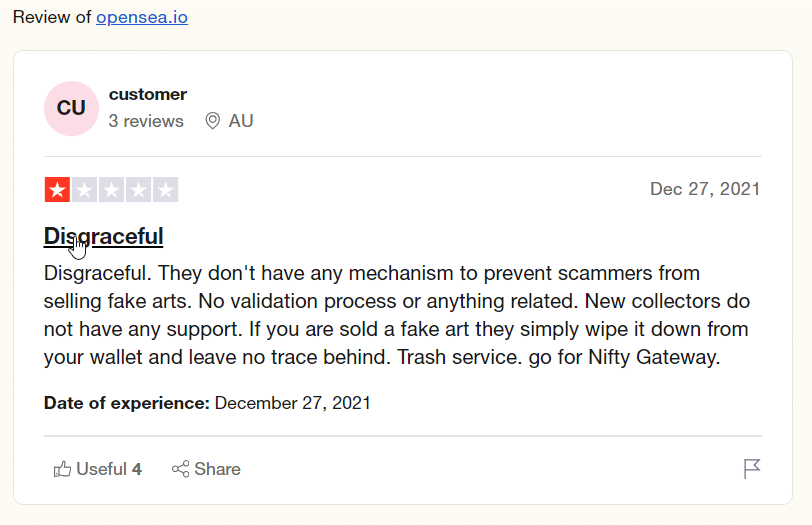This screenshot has width=812, height=525.
Task: Open the Disgraceful review title
Action: pyautogui.click(x=104, y=236)
